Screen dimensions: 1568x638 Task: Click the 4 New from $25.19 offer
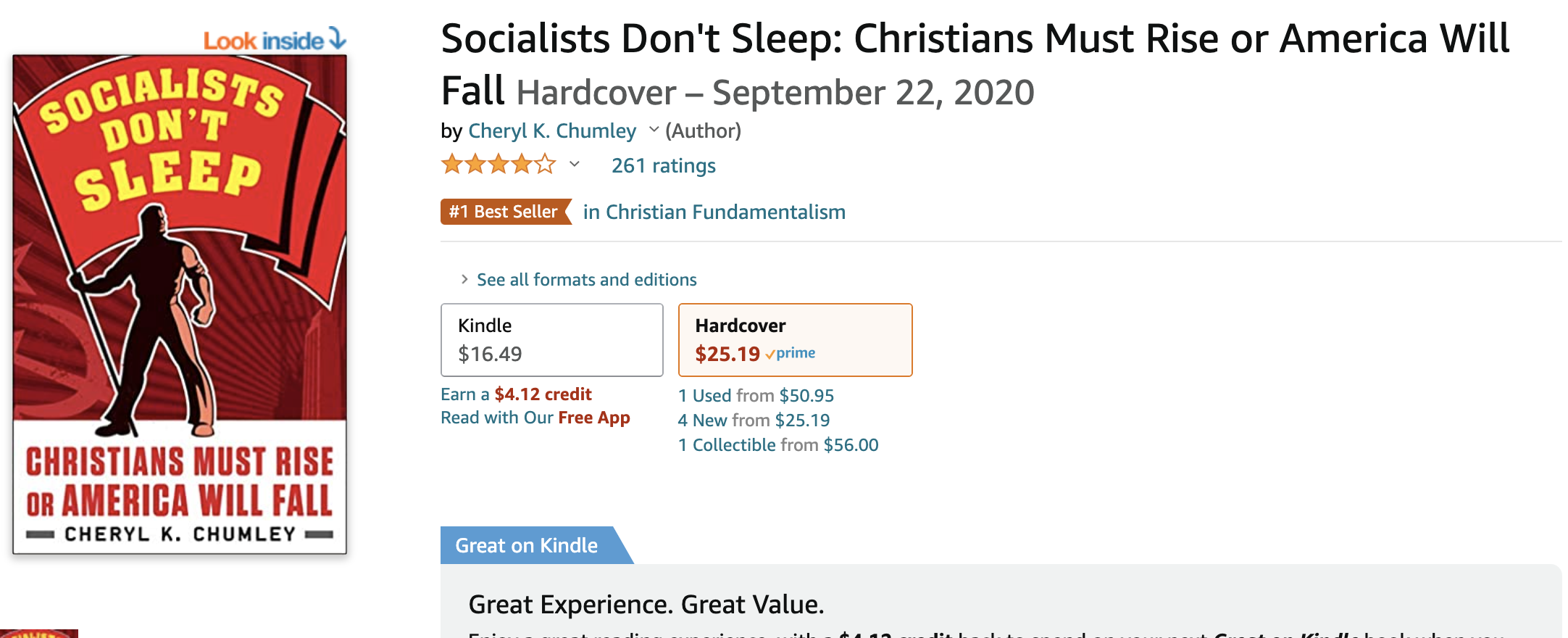(x=754, y=420)
